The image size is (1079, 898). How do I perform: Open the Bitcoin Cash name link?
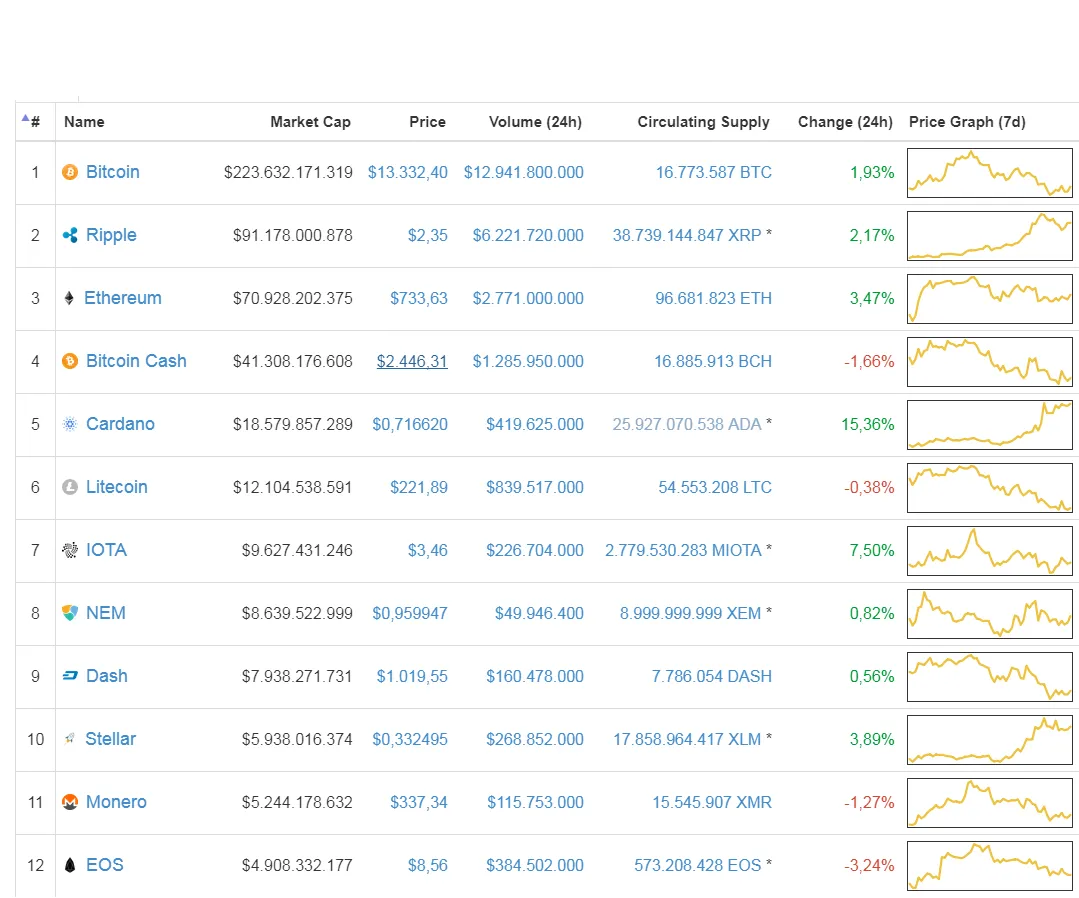pos(136,361)
